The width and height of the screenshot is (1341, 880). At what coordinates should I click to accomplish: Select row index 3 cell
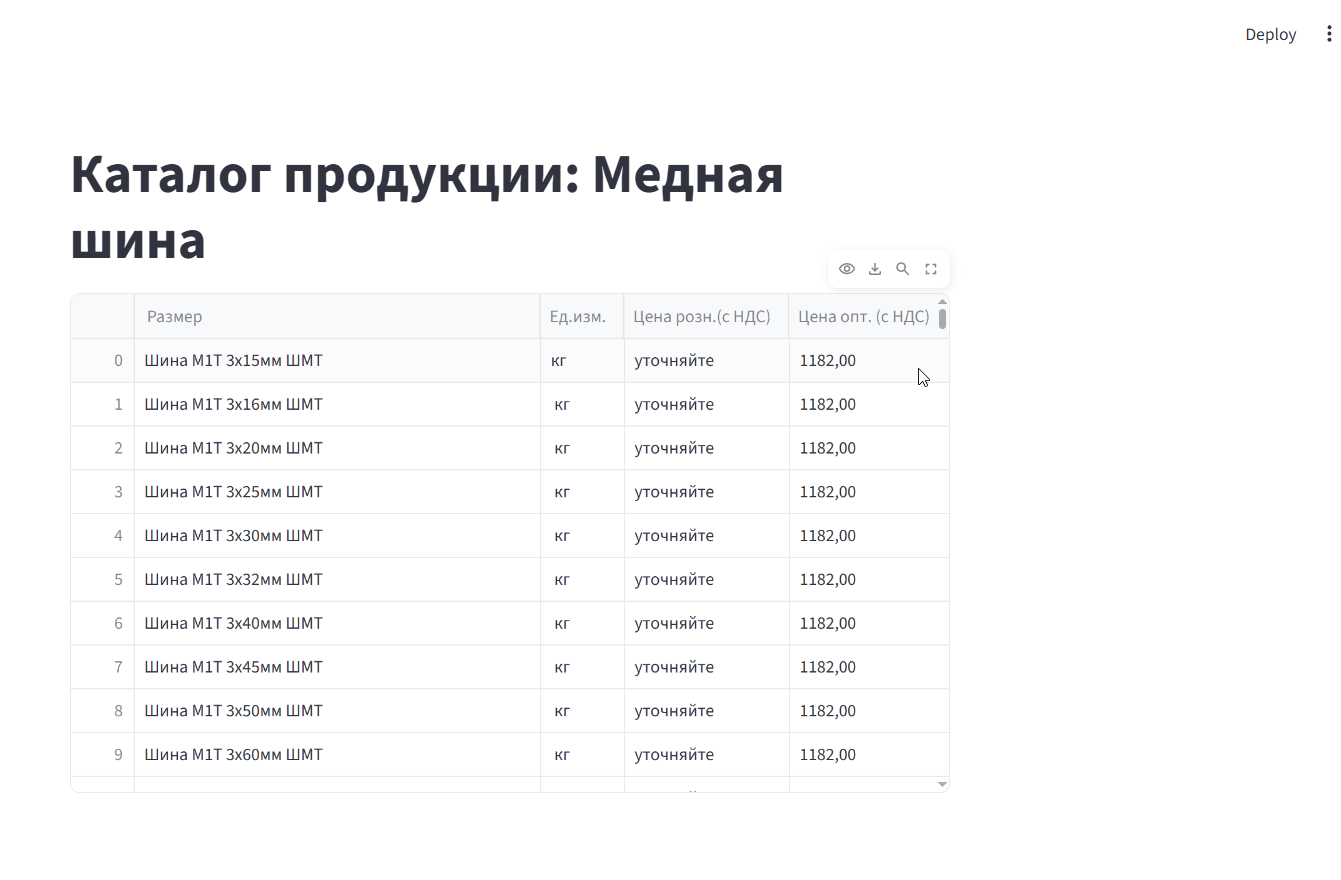102,492
